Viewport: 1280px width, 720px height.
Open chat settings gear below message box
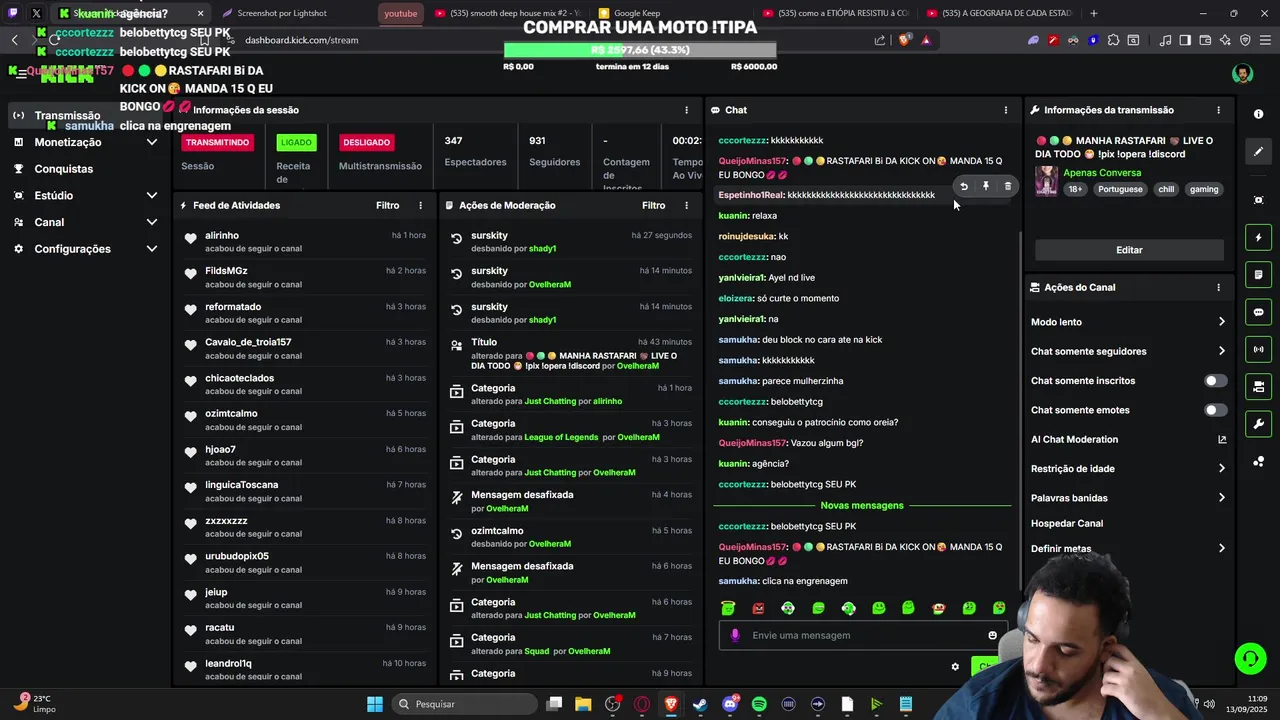(x=955, y=667)
